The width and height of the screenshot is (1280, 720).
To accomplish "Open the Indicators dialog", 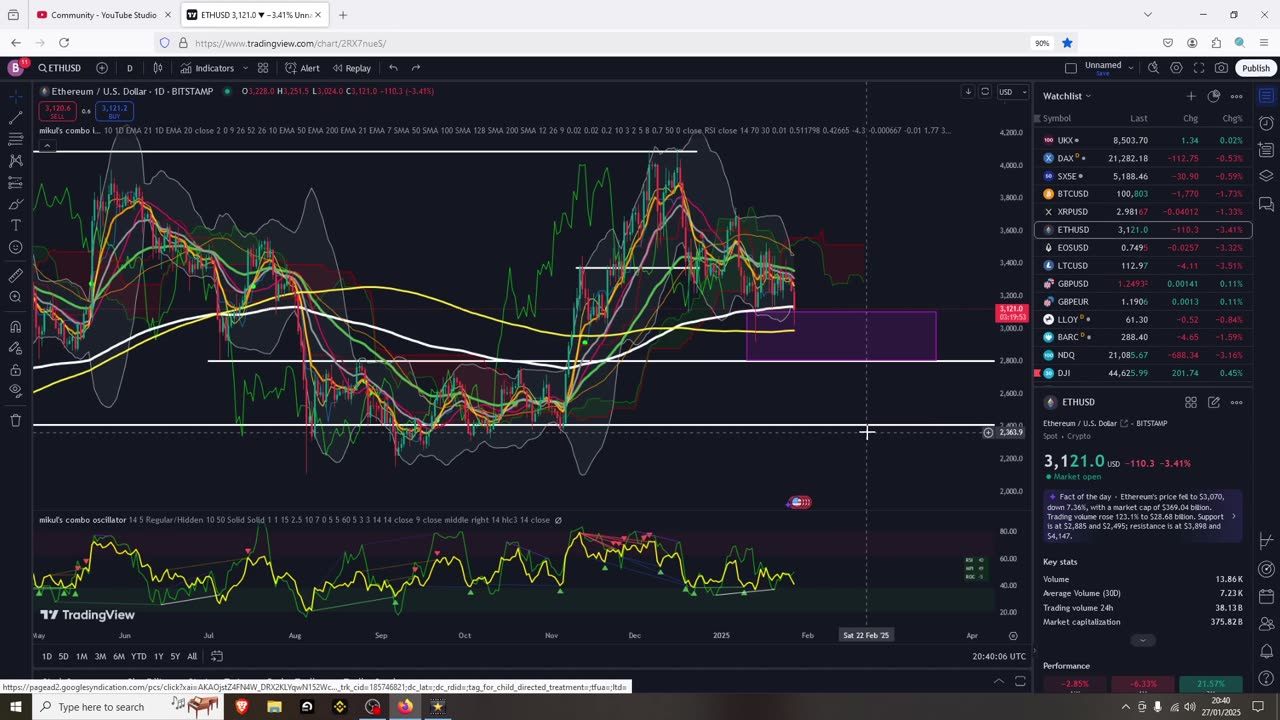I will [207, 68].
